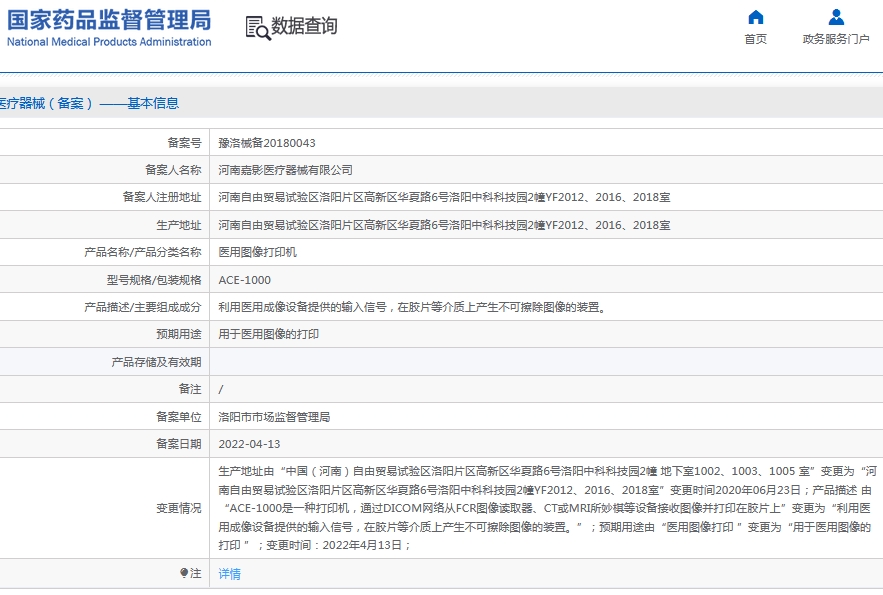Click the 变更情况 change history paragraph

point(547,508)
